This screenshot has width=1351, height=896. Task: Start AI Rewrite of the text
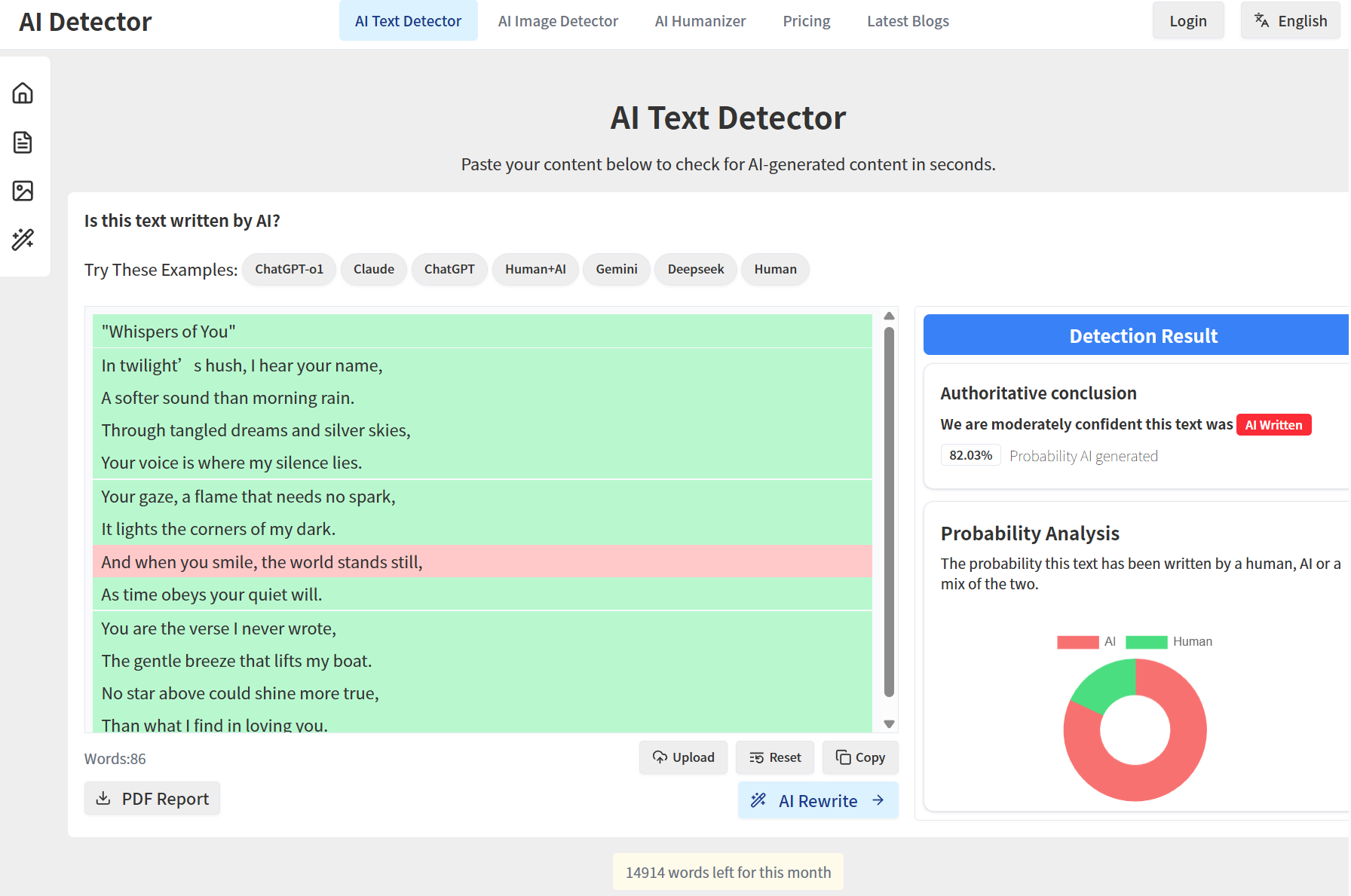(x=817, y=800)
